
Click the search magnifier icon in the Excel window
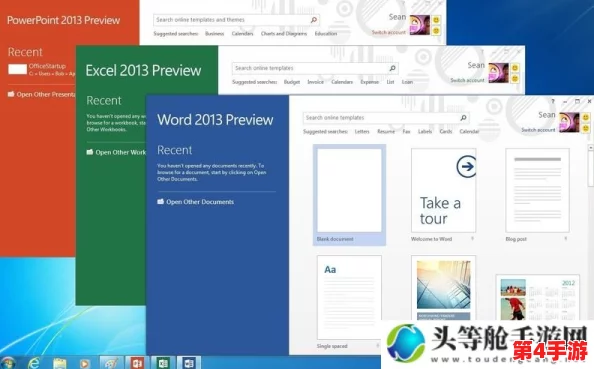[392, 68]
